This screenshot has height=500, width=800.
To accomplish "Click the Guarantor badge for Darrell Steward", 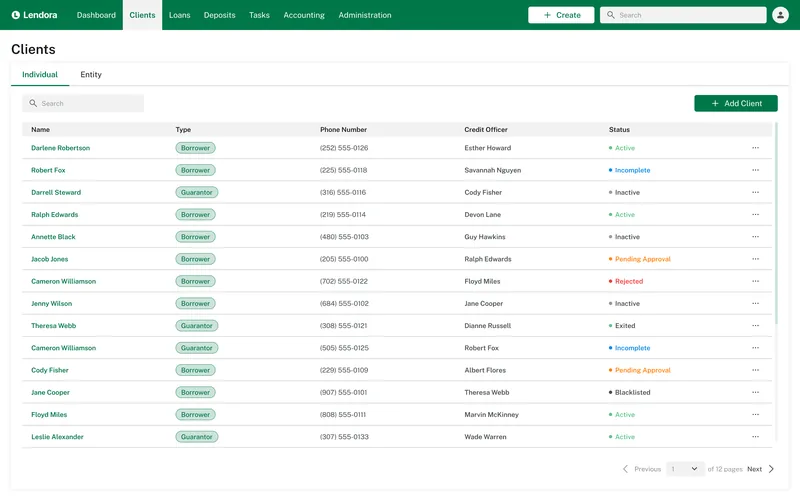I will click(197, 192).
